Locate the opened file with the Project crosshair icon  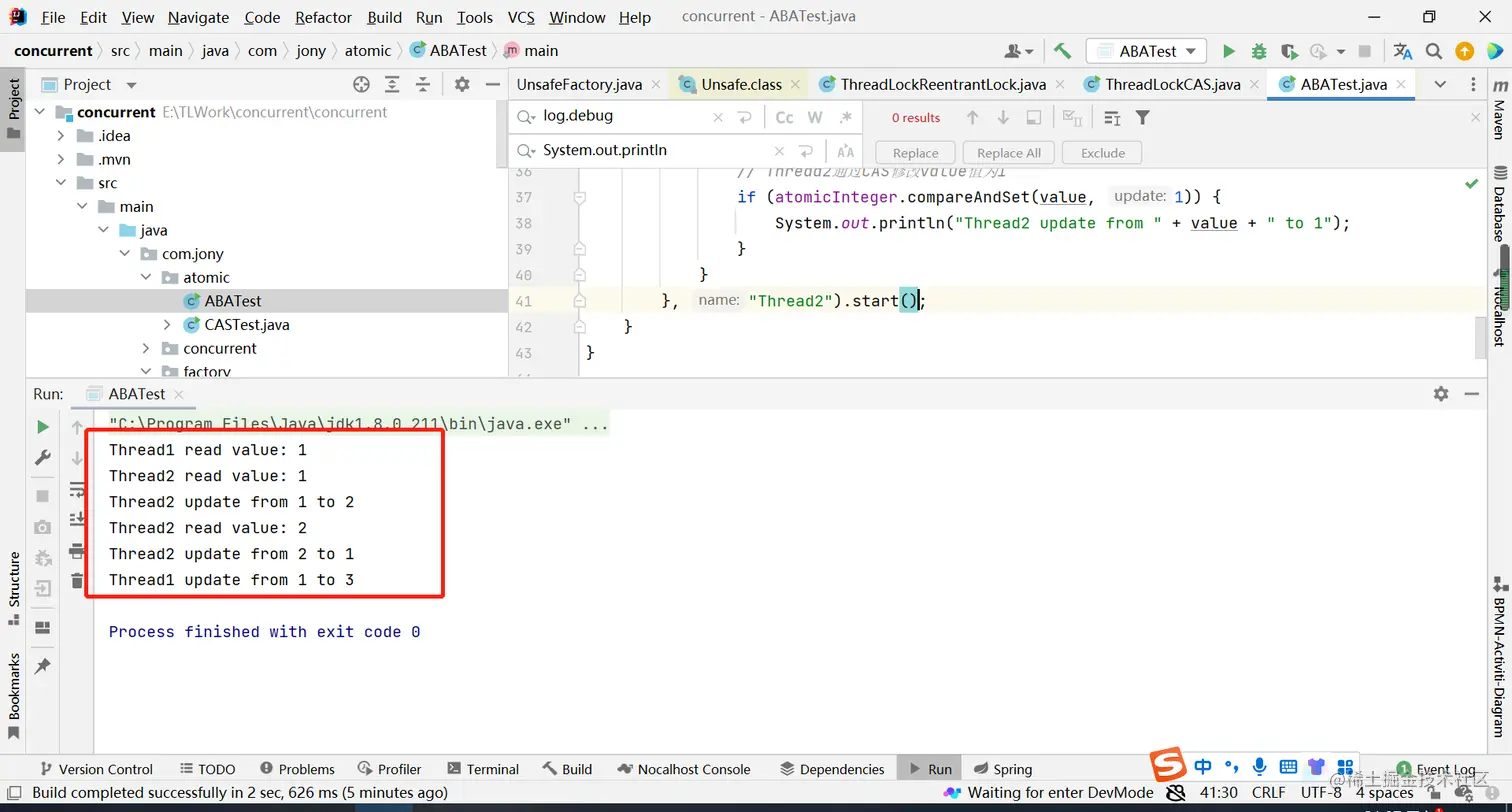click(361, 85)
